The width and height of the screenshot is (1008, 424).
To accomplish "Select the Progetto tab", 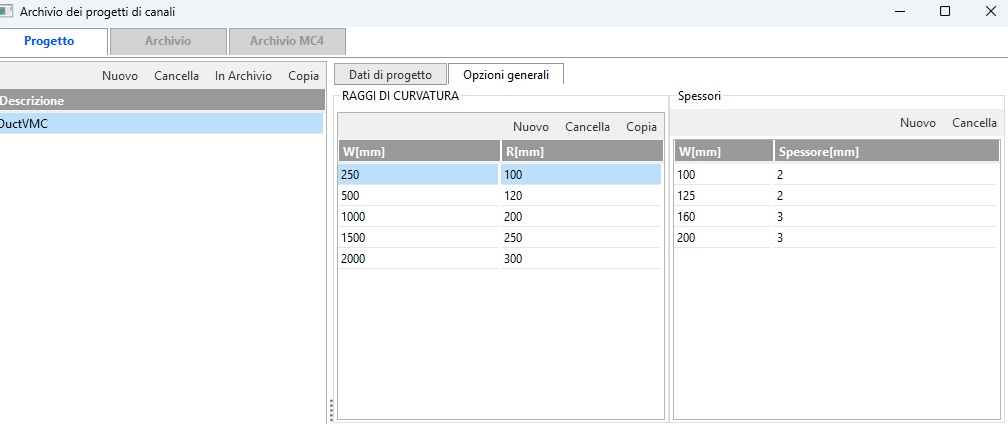I will point(49,41).
